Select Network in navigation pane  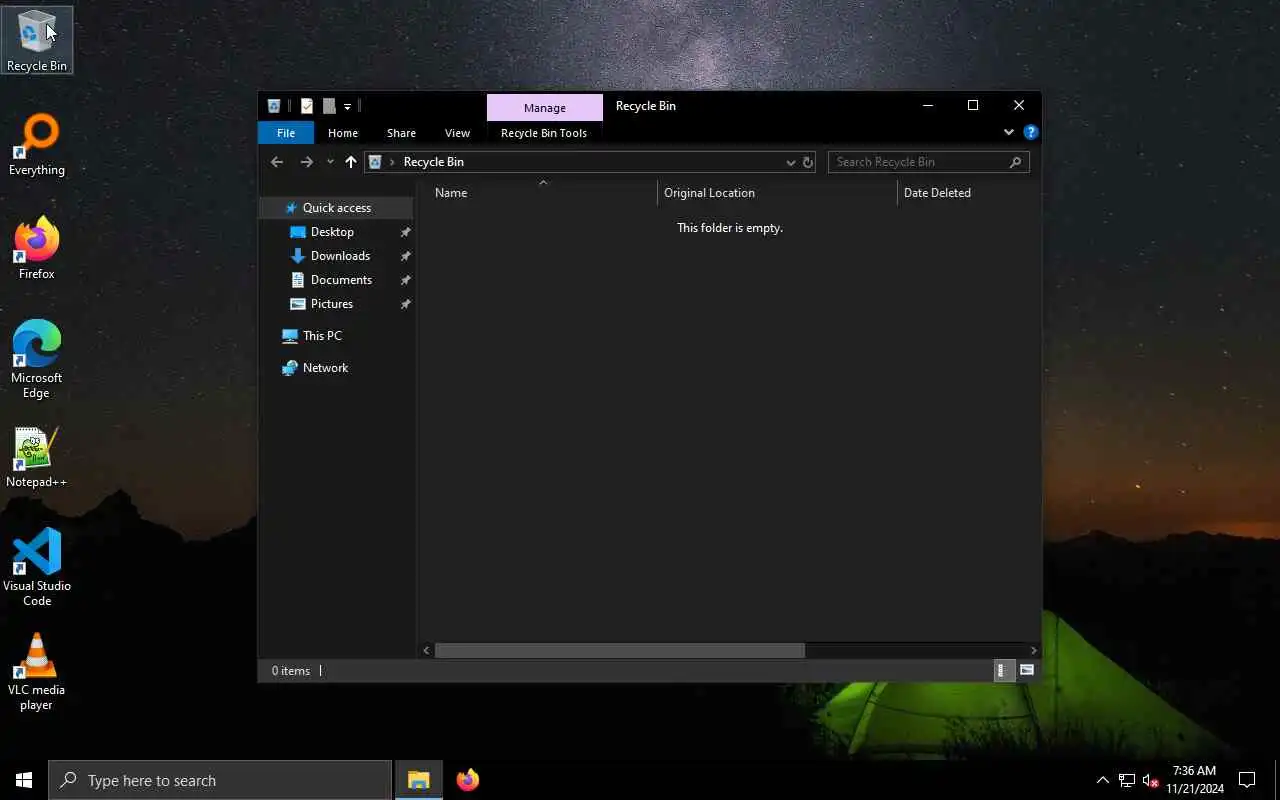[x=325, y=368]
